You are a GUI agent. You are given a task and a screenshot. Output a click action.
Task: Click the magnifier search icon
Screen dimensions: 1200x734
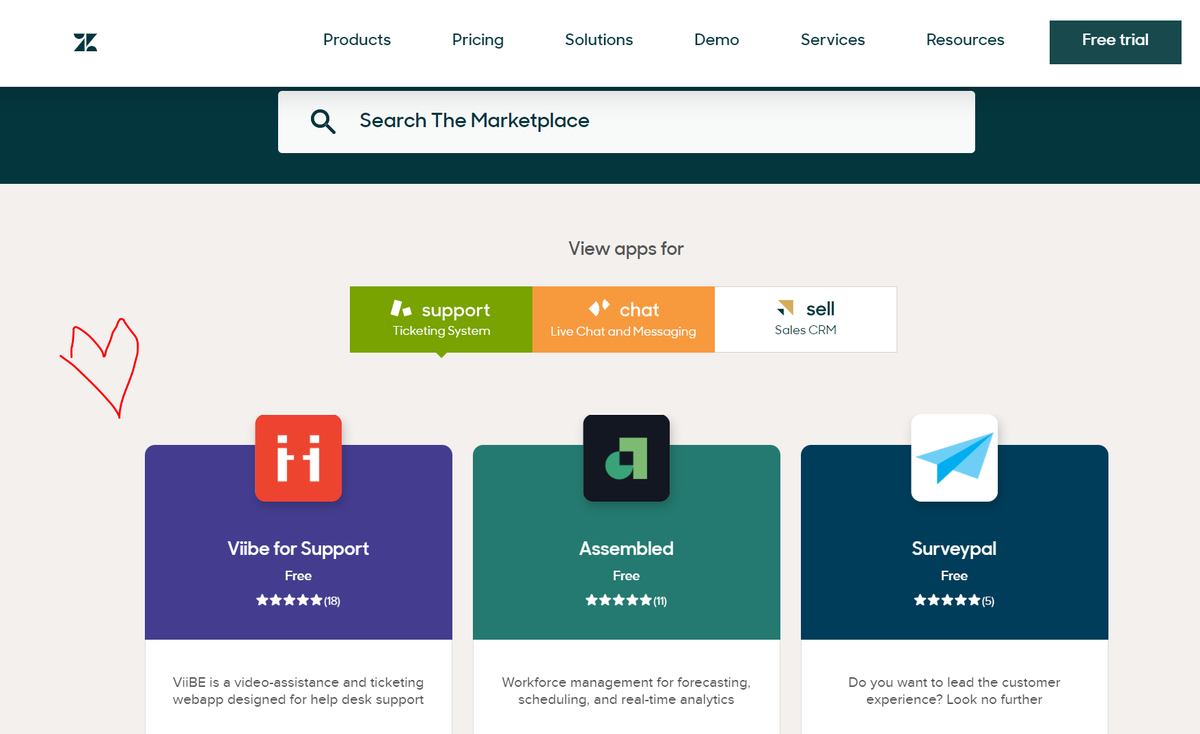(x=323, y=121)
